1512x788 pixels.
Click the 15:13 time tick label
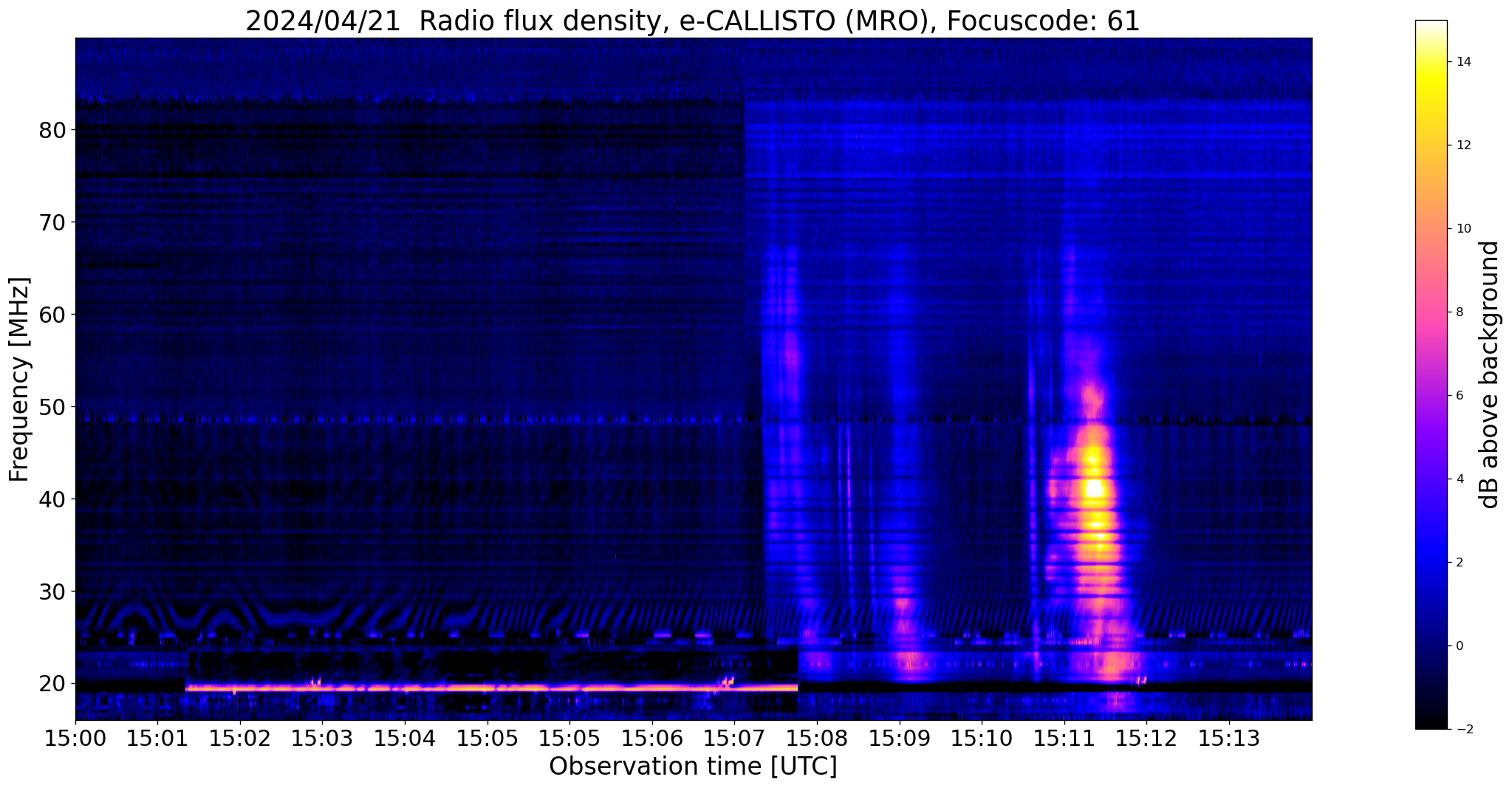point(1229,739)
